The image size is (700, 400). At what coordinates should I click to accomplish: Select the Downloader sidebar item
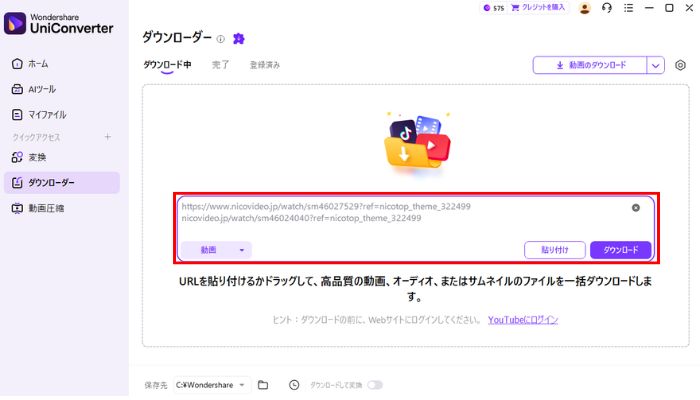coord(62,183)
